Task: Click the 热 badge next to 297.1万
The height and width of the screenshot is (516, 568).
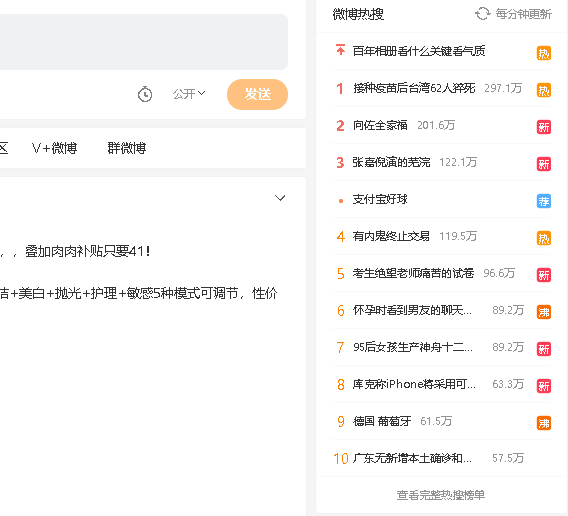Action: pyautogui.click(x=544, y=90)
